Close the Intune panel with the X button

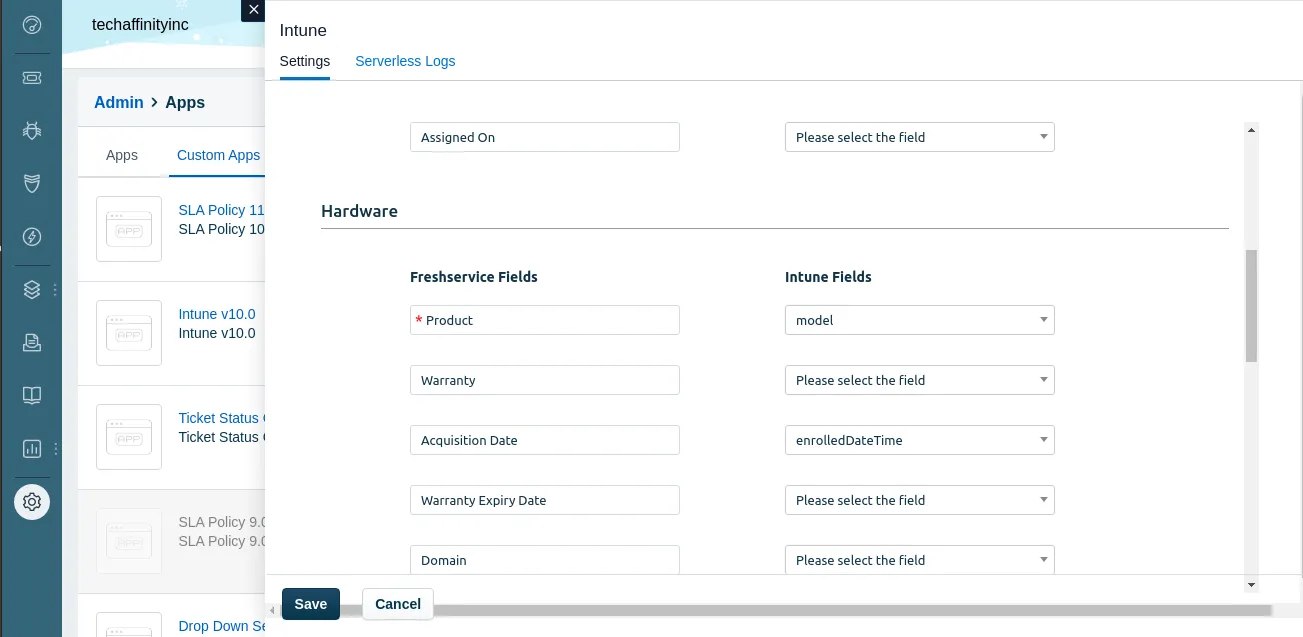253,10
